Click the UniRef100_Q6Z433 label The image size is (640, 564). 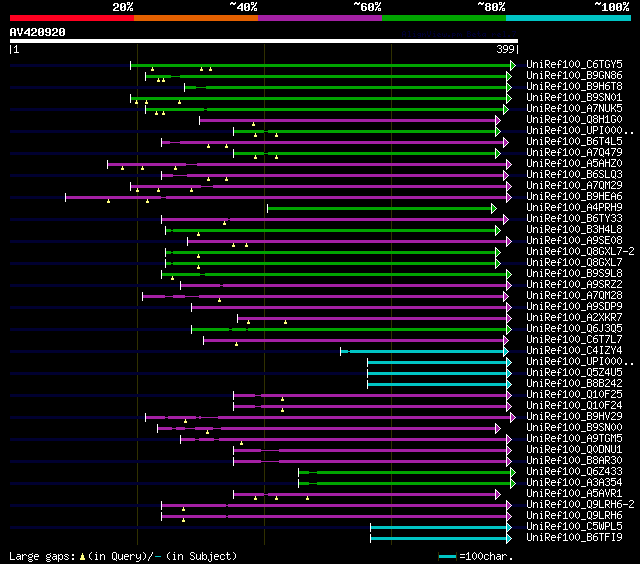tap(574, 472)
